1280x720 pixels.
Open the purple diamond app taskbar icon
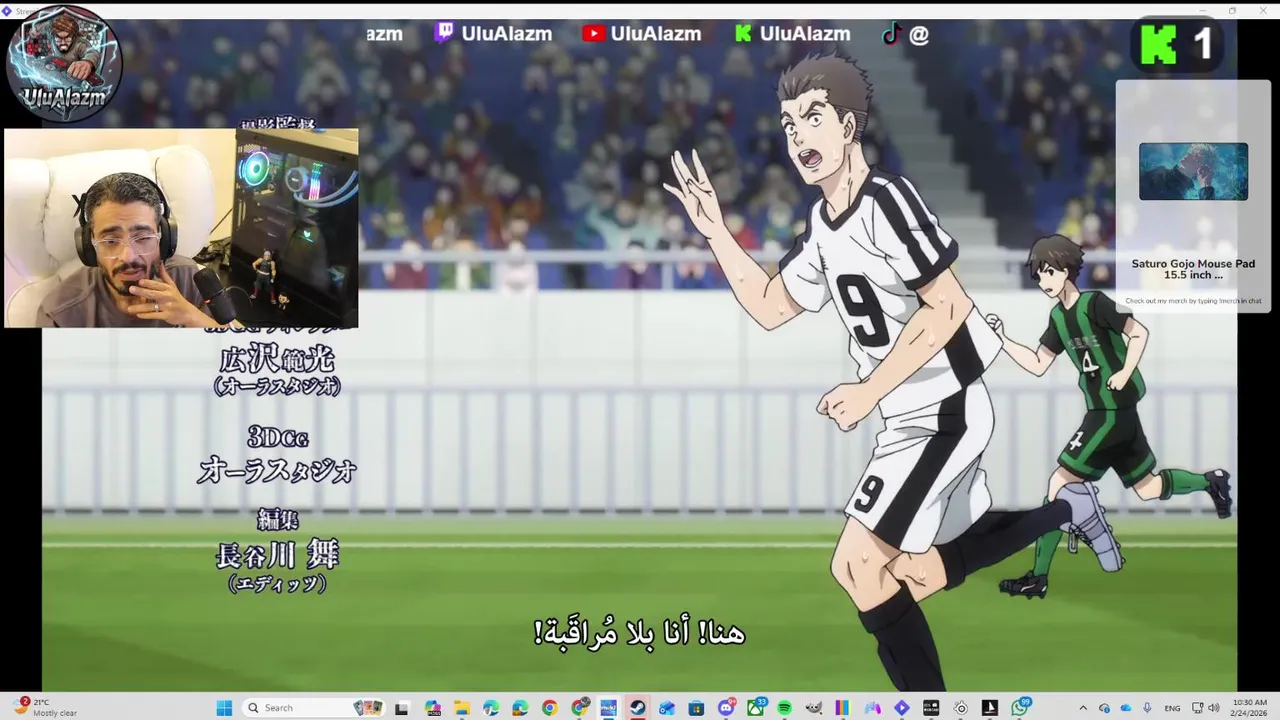pyautogui.click(x=902, y=708)
